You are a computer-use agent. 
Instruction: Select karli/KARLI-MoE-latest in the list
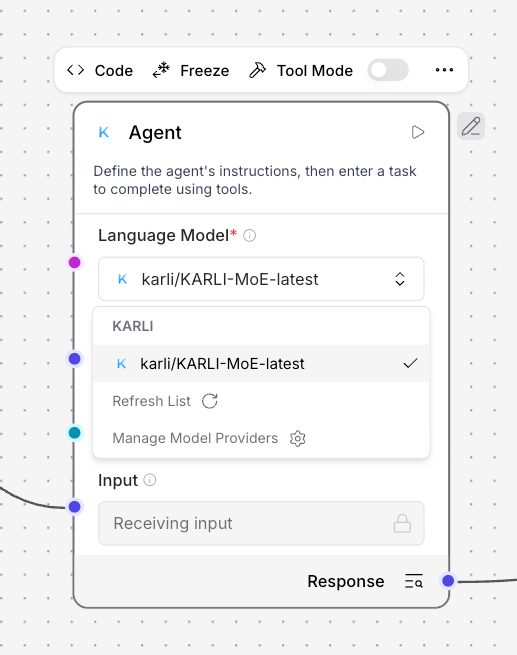click(261, 363)
